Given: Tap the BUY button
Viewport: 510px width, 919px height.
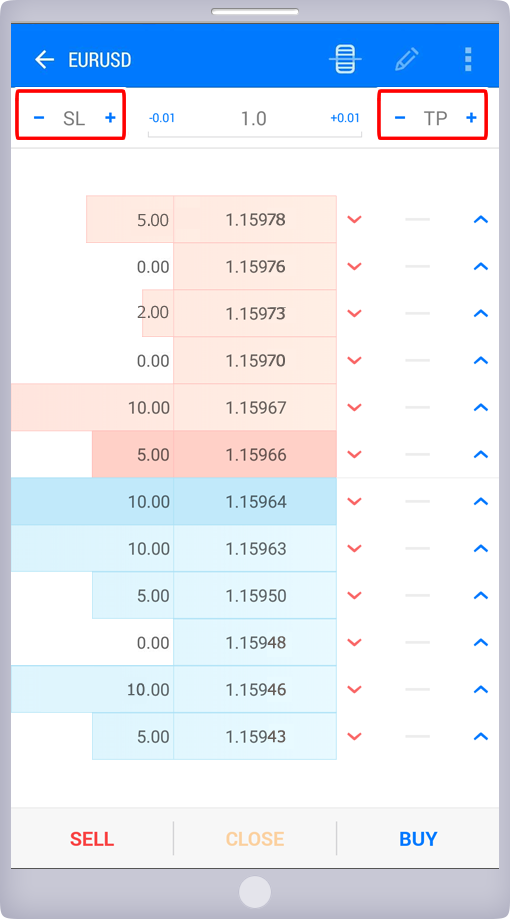Looking at the screenshot, I should tap(418, 839).
